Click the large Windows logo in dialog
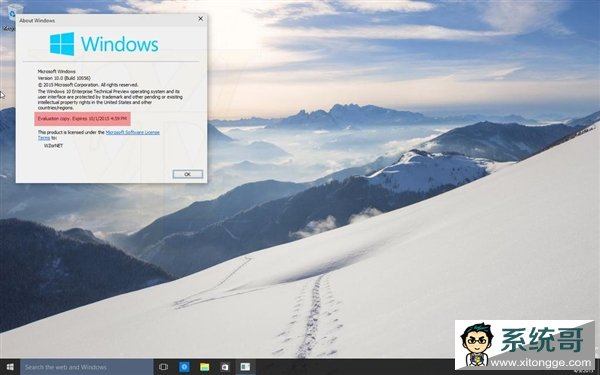The height and width of the screenshot is (375, 600). click(x=104, y=44)
